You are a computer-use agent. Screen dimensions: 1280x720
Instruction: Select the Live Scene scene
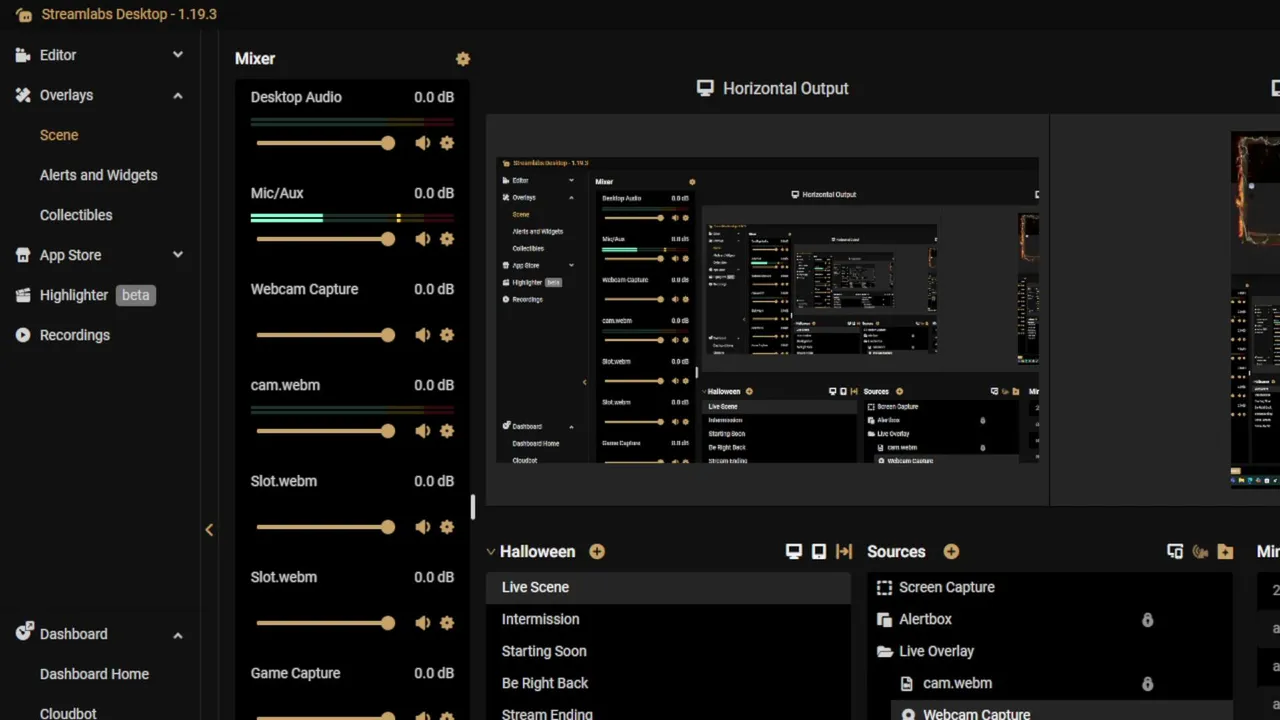[668, 587]
